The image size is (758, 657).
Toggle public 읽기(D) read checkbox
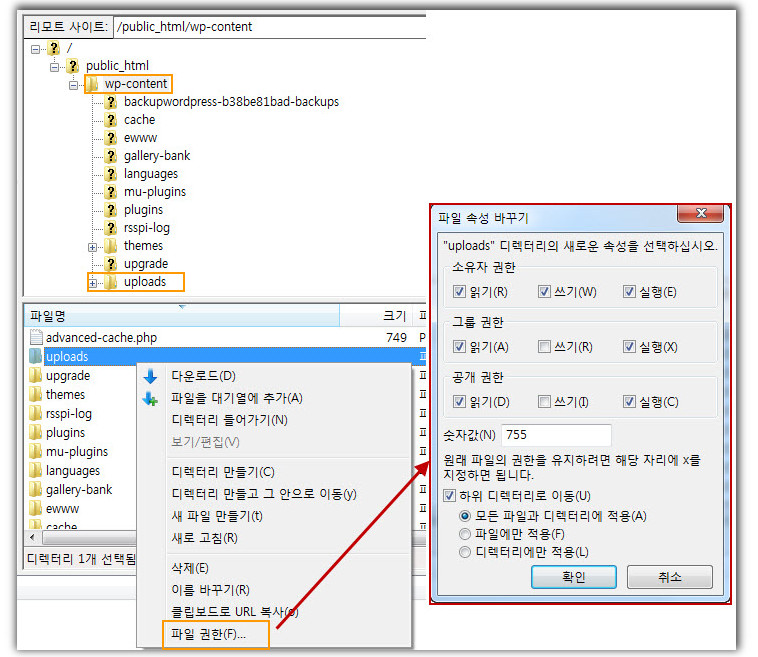coord(459,402)
